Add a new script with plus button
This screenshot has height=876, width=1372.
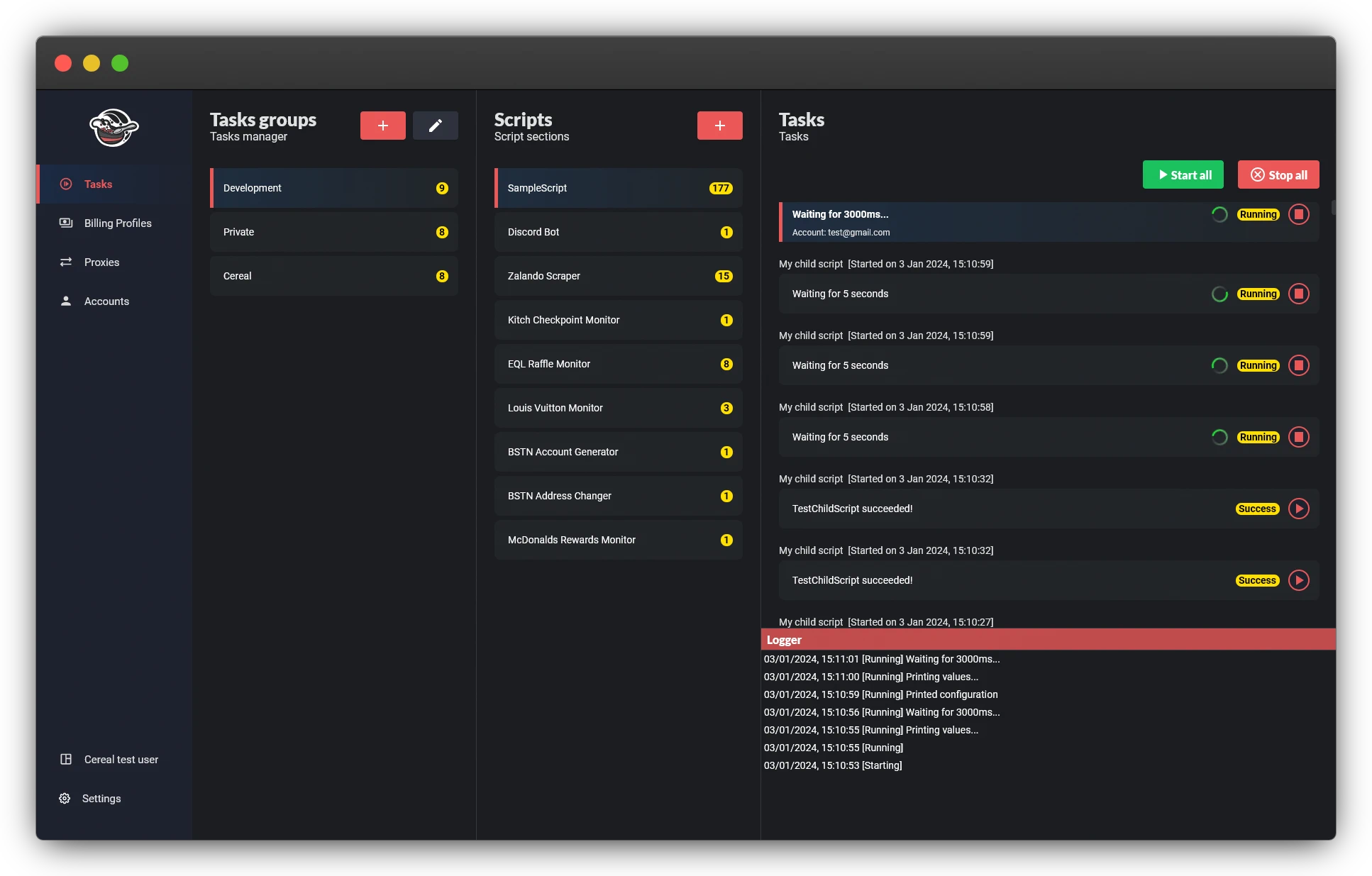click(x=719, y=126)
